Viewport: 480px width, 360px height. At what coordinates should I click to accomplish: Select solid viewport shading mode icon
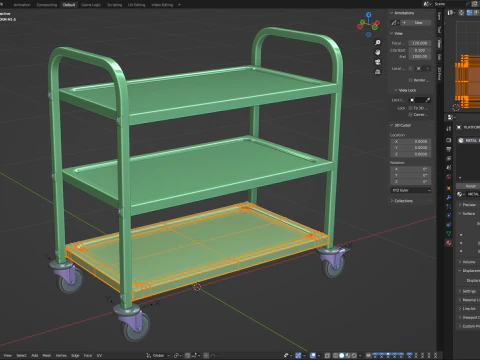341,355
